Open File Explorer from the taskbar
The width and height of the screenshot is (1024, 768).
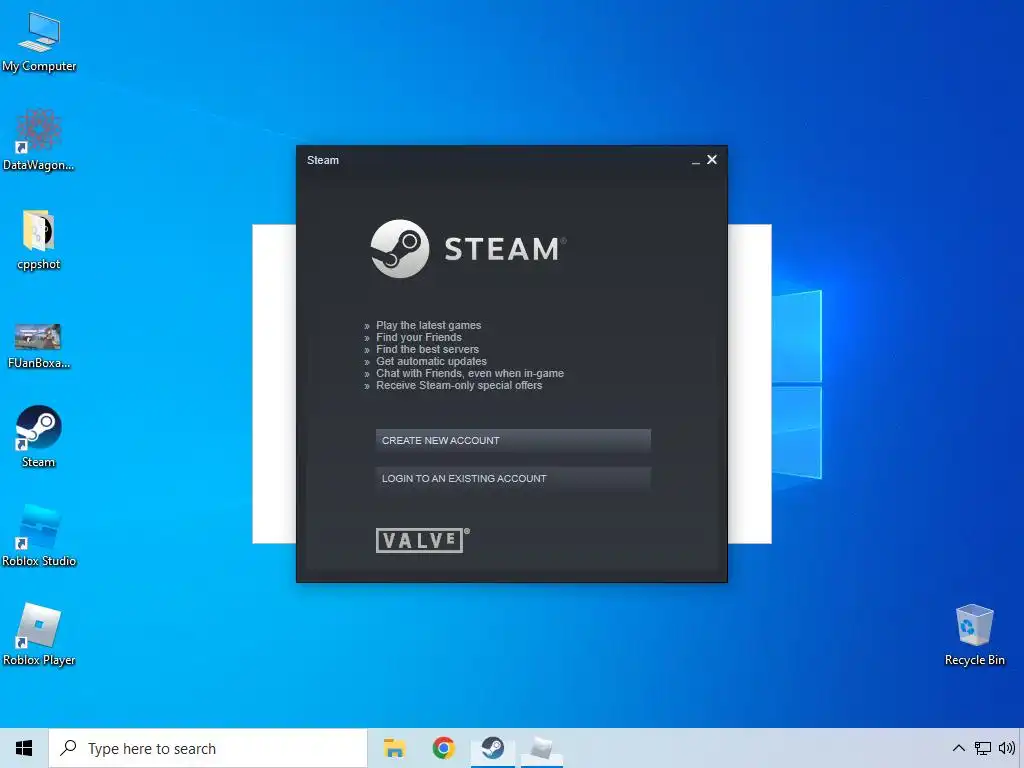[394, 748]
